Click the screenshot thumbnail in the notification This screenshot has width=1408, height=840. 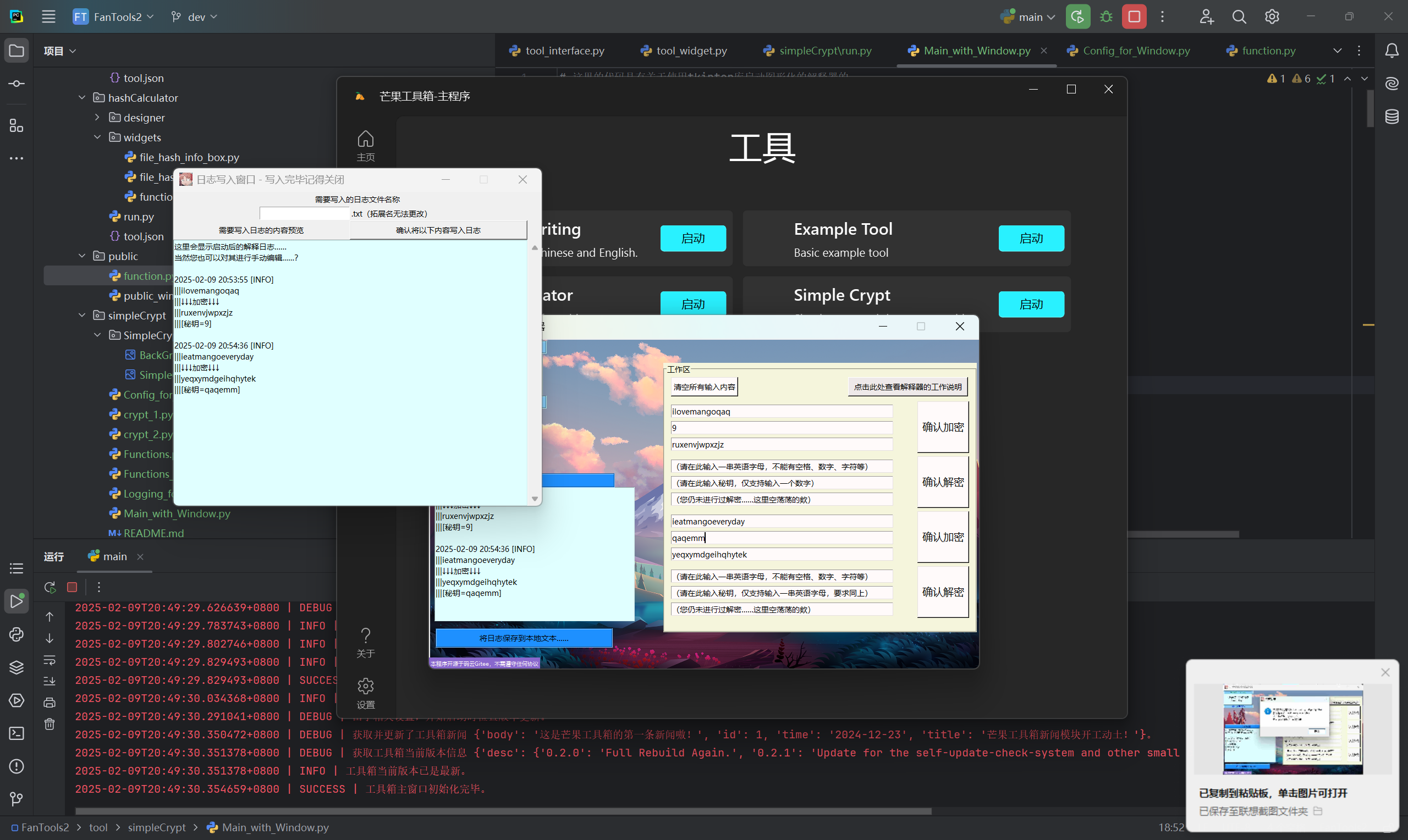click(1292, 728)
